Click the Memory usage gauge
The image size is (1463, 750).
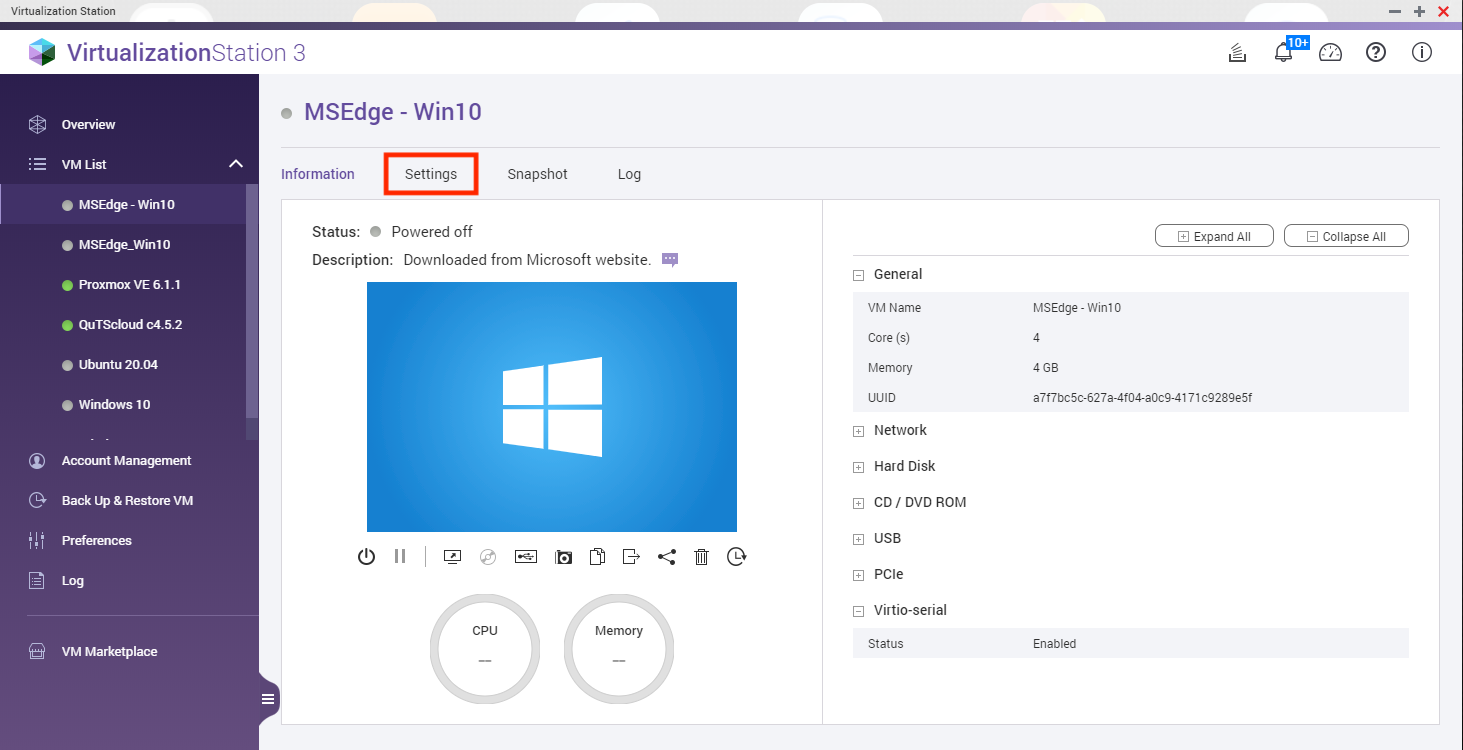pyautogui.click(x=619, y=648)
